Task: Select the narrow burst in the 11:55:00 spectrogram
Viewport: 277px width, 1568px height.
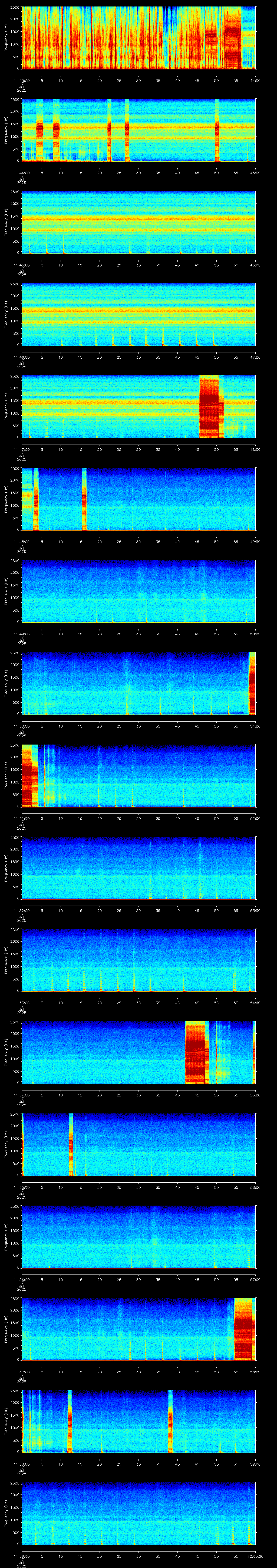Action: [x=71, y=1144]
